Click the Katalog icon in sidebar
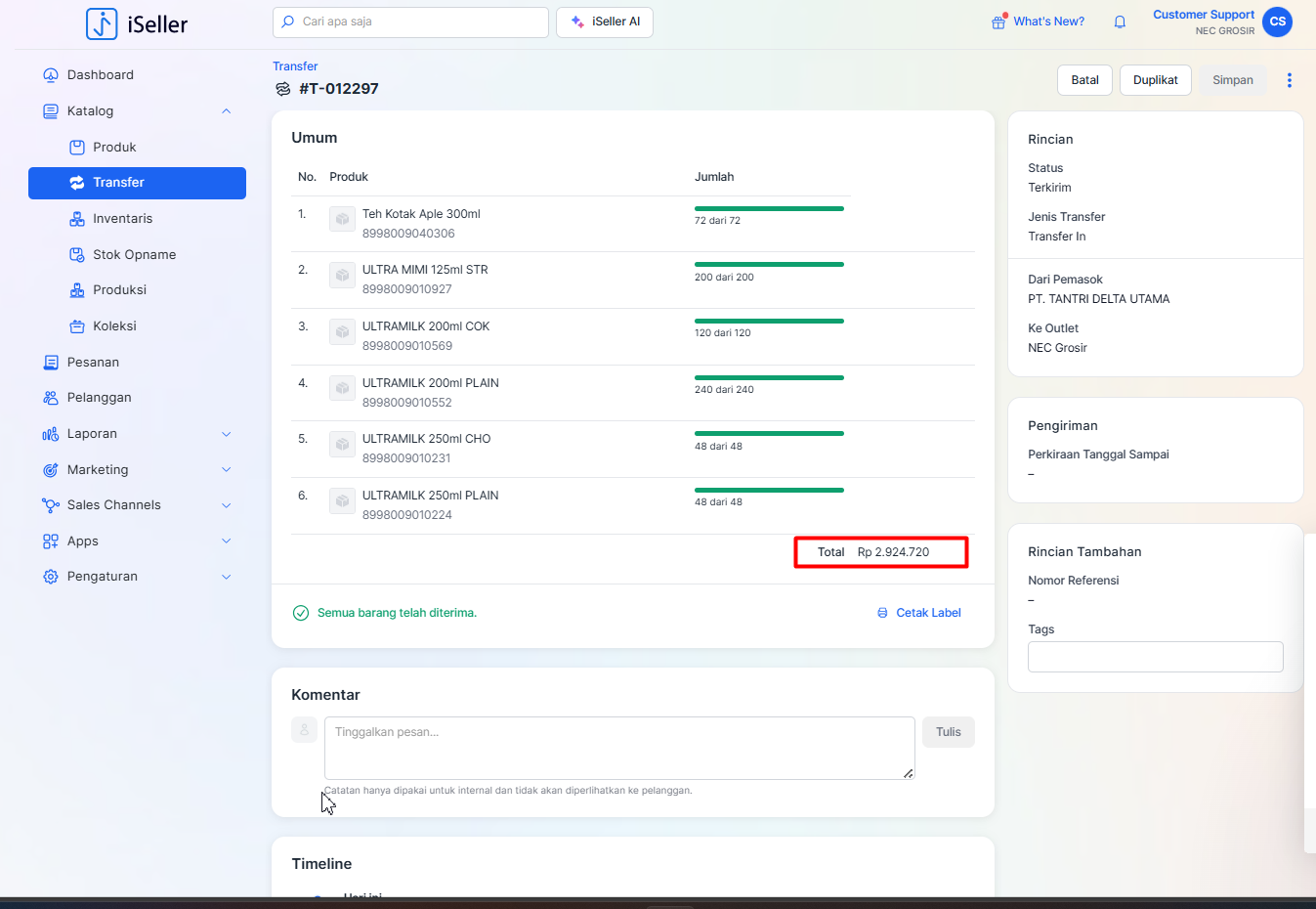 51,111
